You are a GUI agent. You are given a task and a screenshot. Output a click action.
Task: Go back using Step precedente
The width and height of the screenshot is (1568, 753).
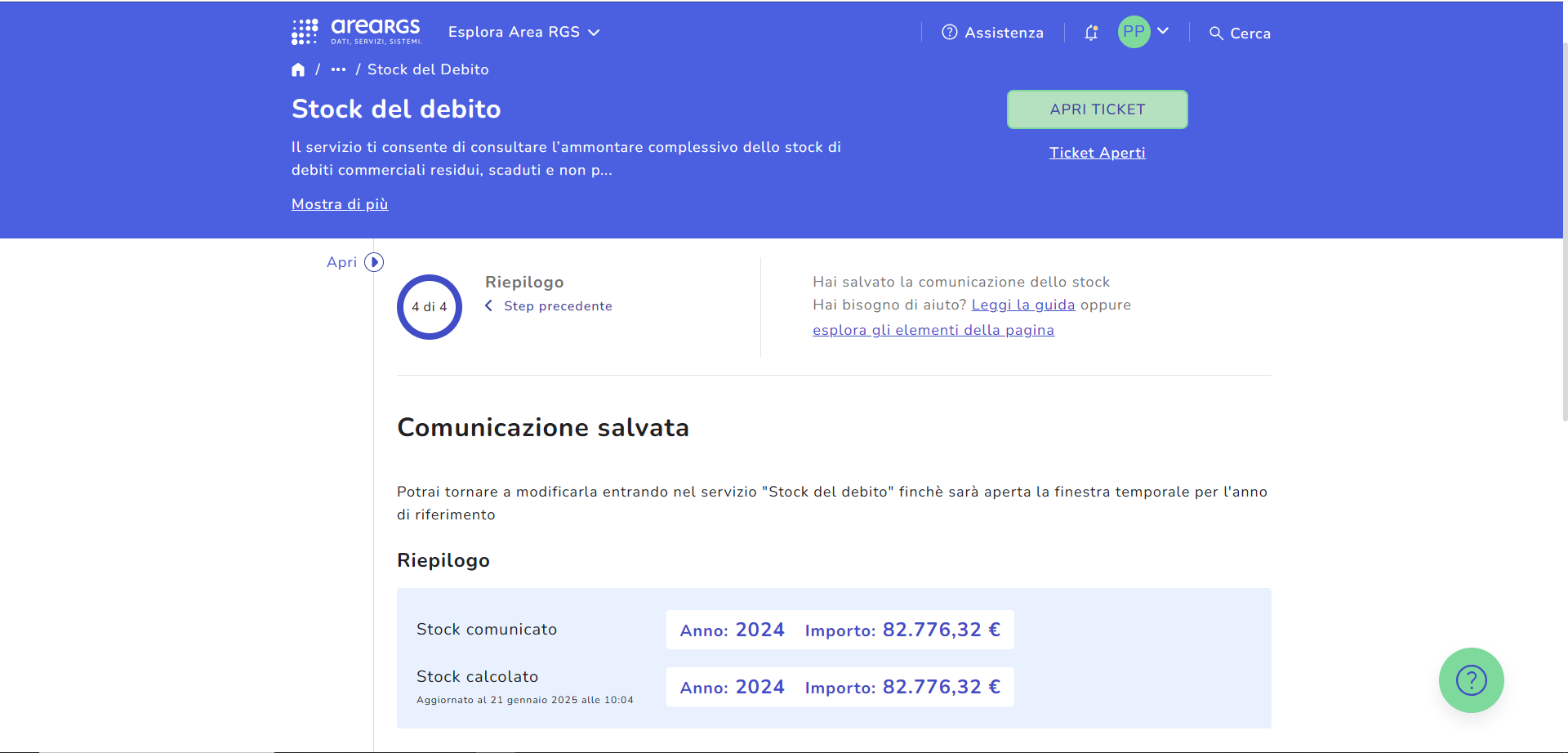(x=557, y=306)
